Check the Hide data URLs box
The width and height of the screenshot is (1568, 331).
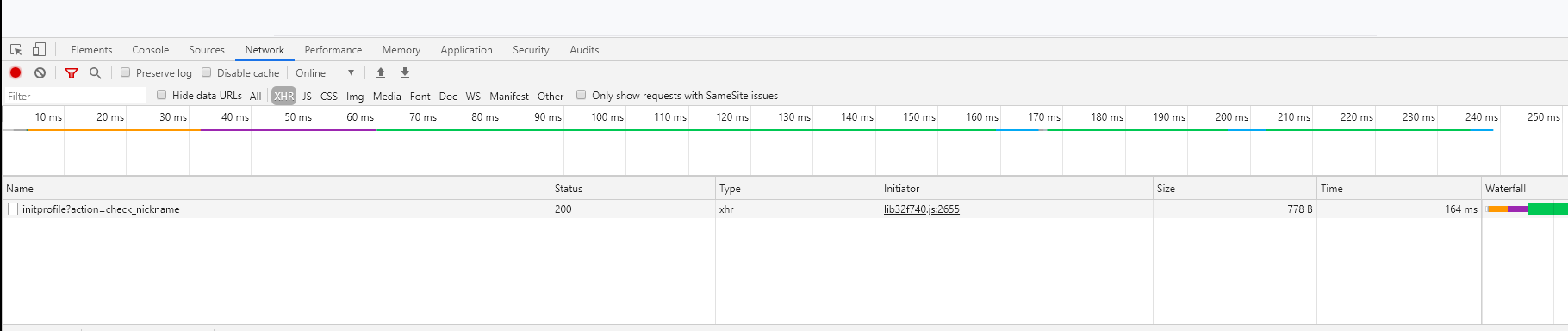tap(162, 95)
